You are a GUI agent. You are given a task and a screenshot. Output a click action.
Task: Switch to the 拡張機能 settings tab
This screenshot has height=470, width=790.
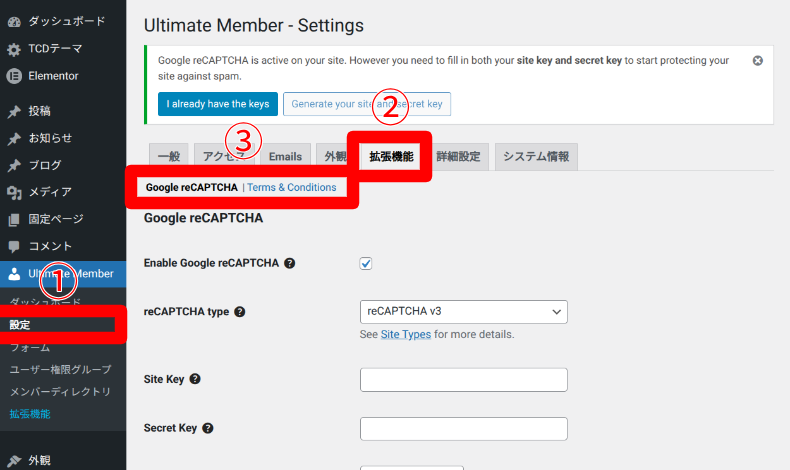pyautogui.click(x=391, y=157)
